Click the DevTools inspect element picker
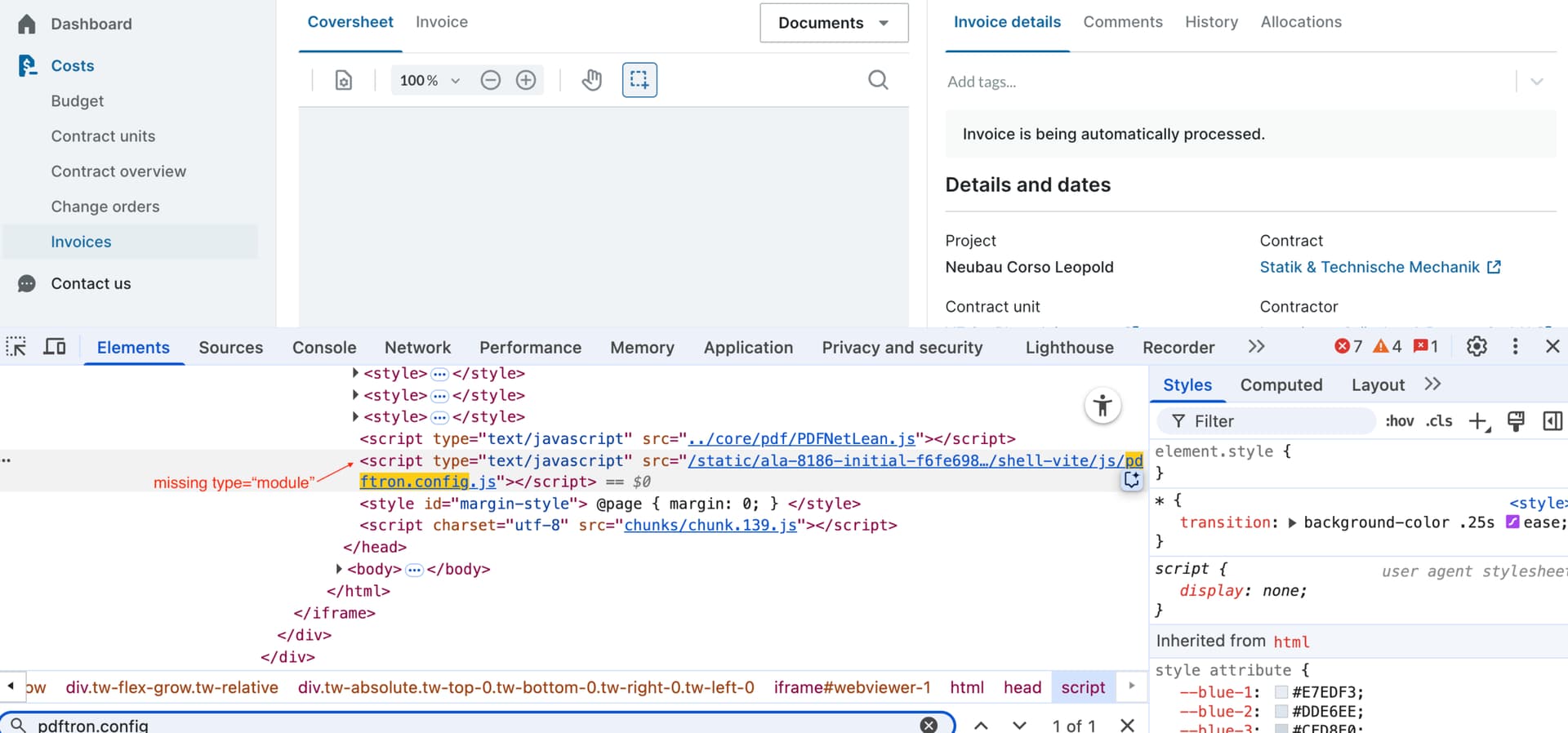This screenshot has height=733, width=1568. (16, 347)
